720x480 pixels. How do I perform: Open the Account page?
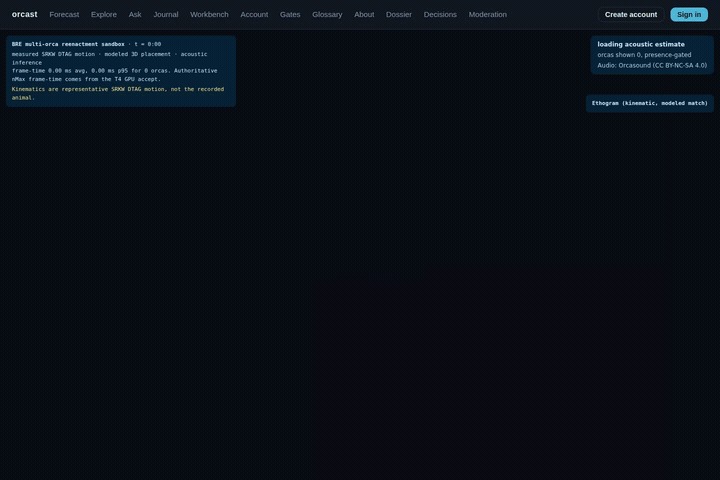(254, 14)
